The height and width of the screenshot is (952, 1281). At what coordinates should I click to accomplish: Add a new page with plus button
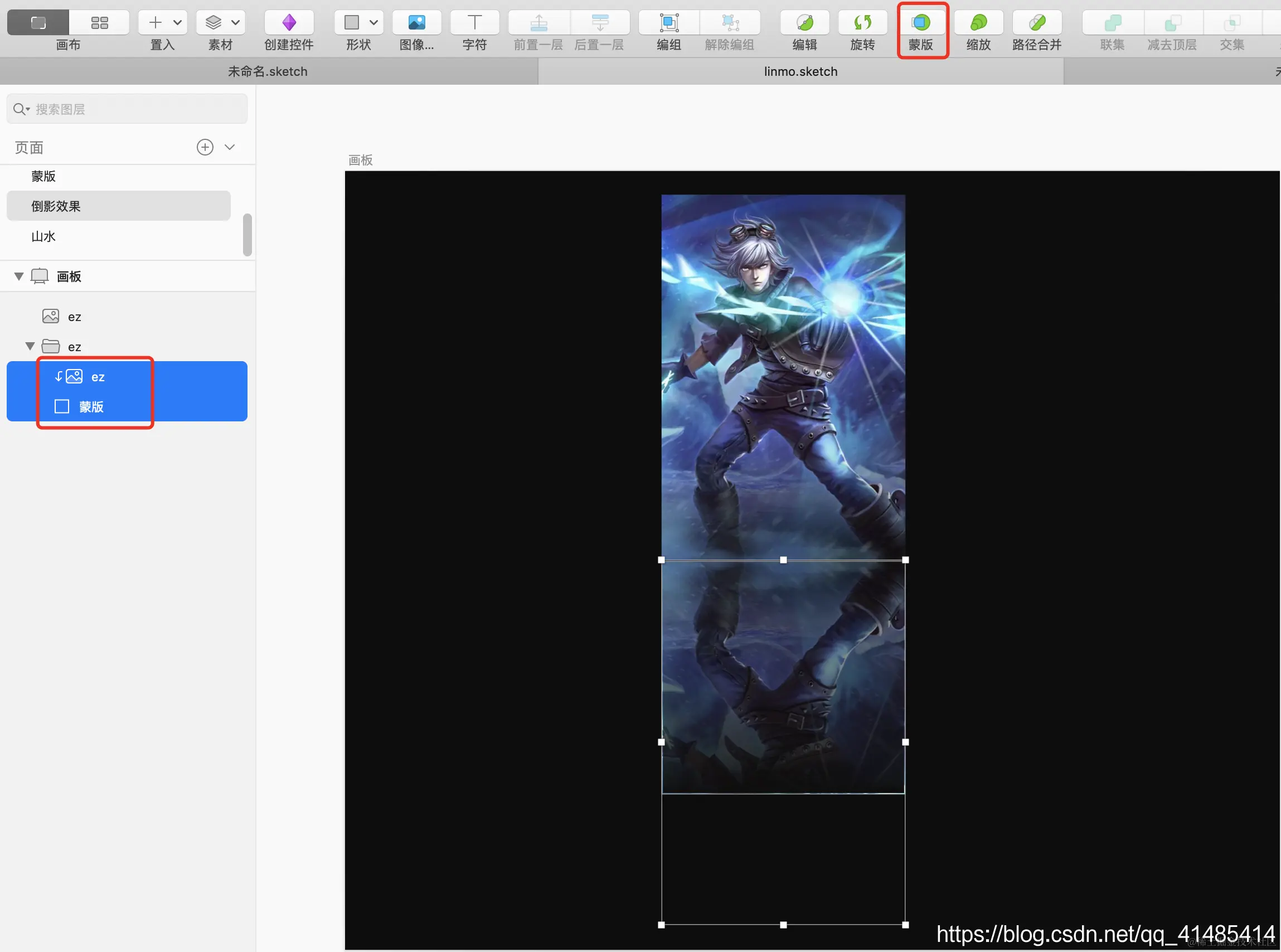point(205,147)
